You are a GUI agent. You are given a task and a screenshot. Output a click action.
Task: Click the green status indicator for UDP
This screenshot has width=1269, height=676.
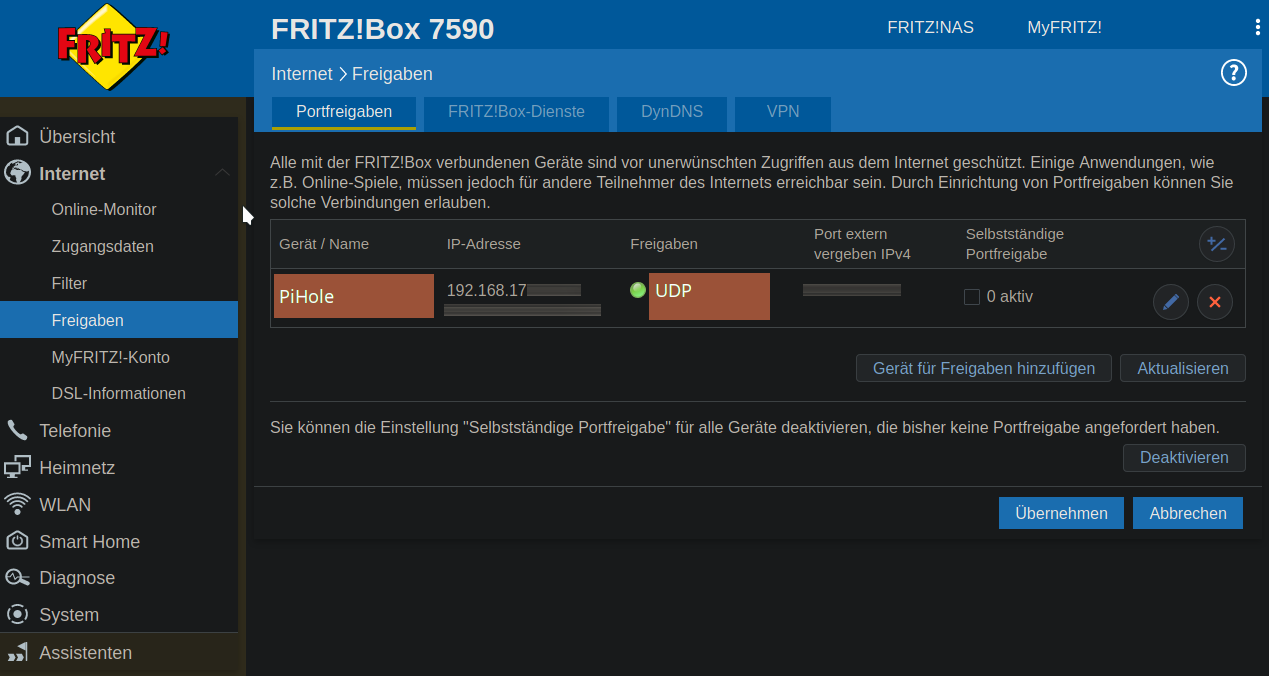click(638, 290)
